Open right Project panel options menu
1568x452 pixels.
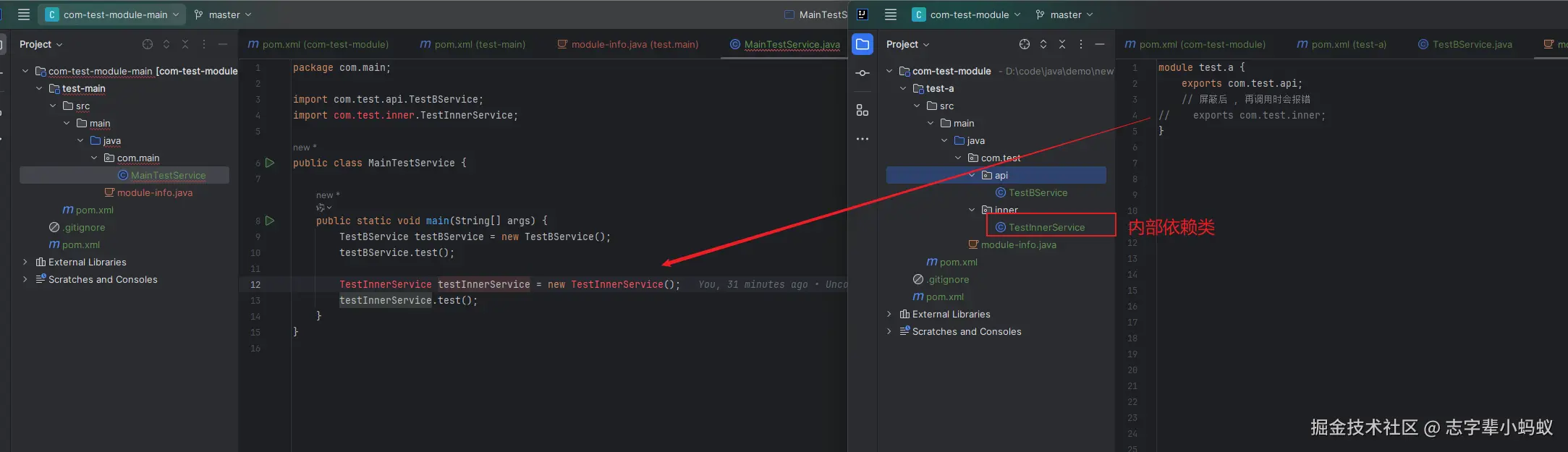click(1081, 44)
